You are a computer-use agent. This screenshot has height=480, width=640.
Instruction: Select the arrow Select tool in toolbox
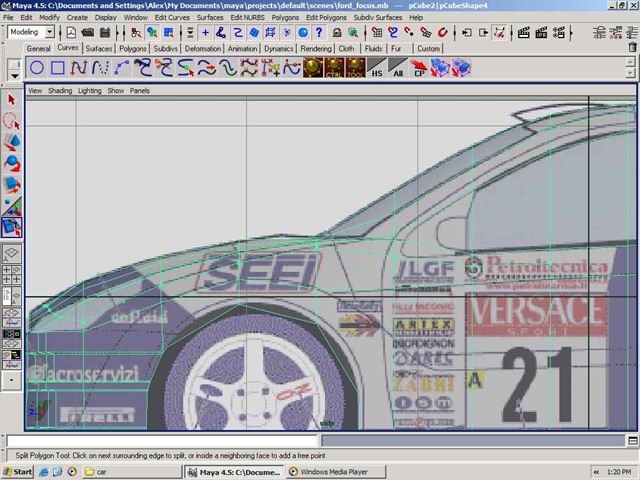click(12, 100)
